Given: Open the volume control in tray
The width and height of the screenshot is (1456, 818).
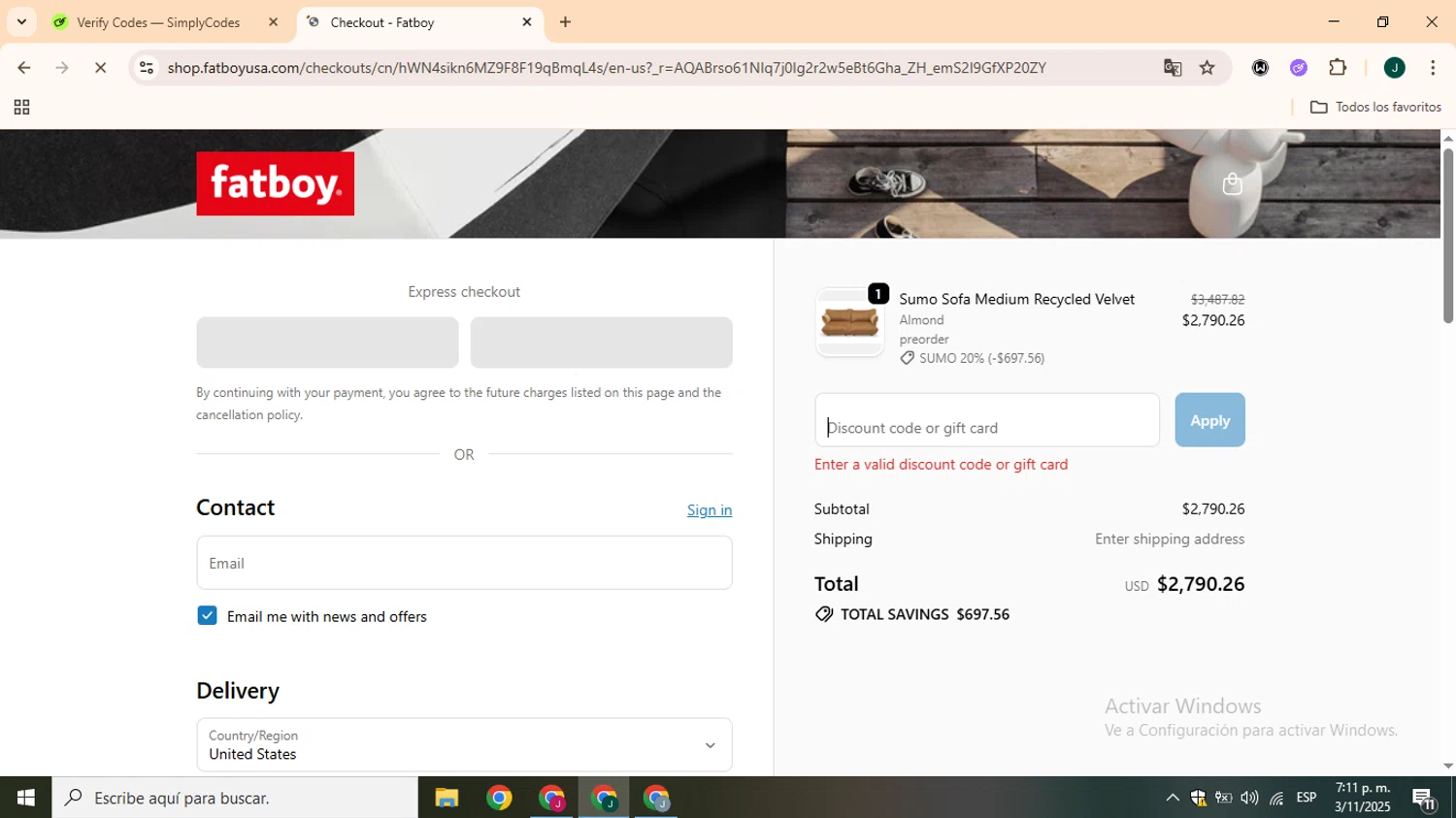Looking at the screenshot, I should tap(1249, 798).
